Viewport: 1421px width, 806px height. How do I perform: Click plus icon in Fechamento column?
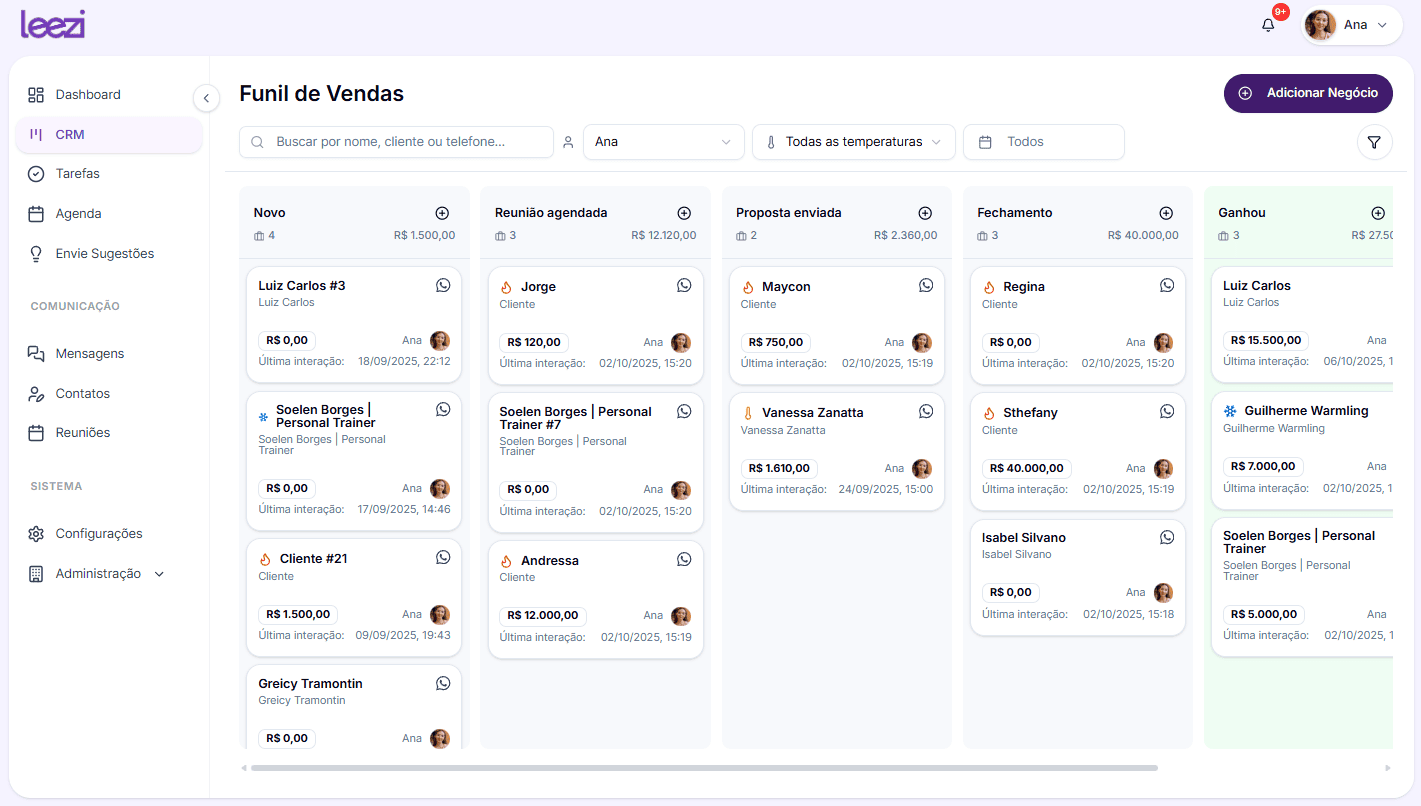click(1166, 213)
